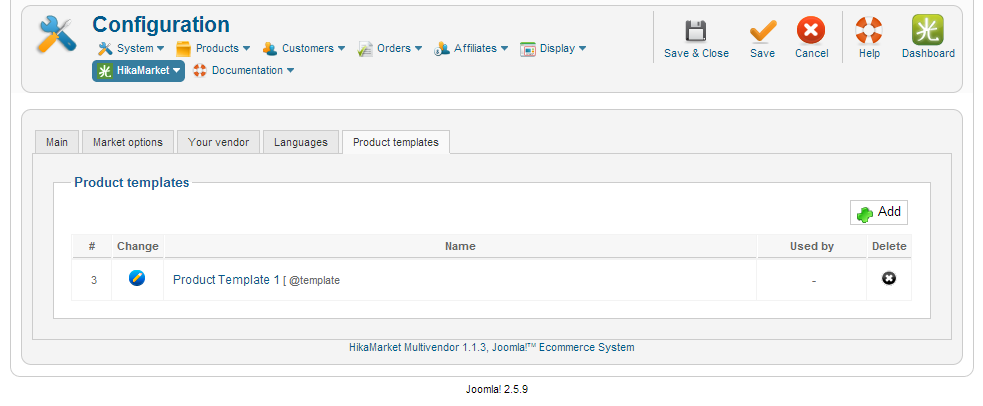This screenshot has height=406, width=983.
Task: Click the Configuration wrench and screwdriver icon
Action: coord(56,35)
